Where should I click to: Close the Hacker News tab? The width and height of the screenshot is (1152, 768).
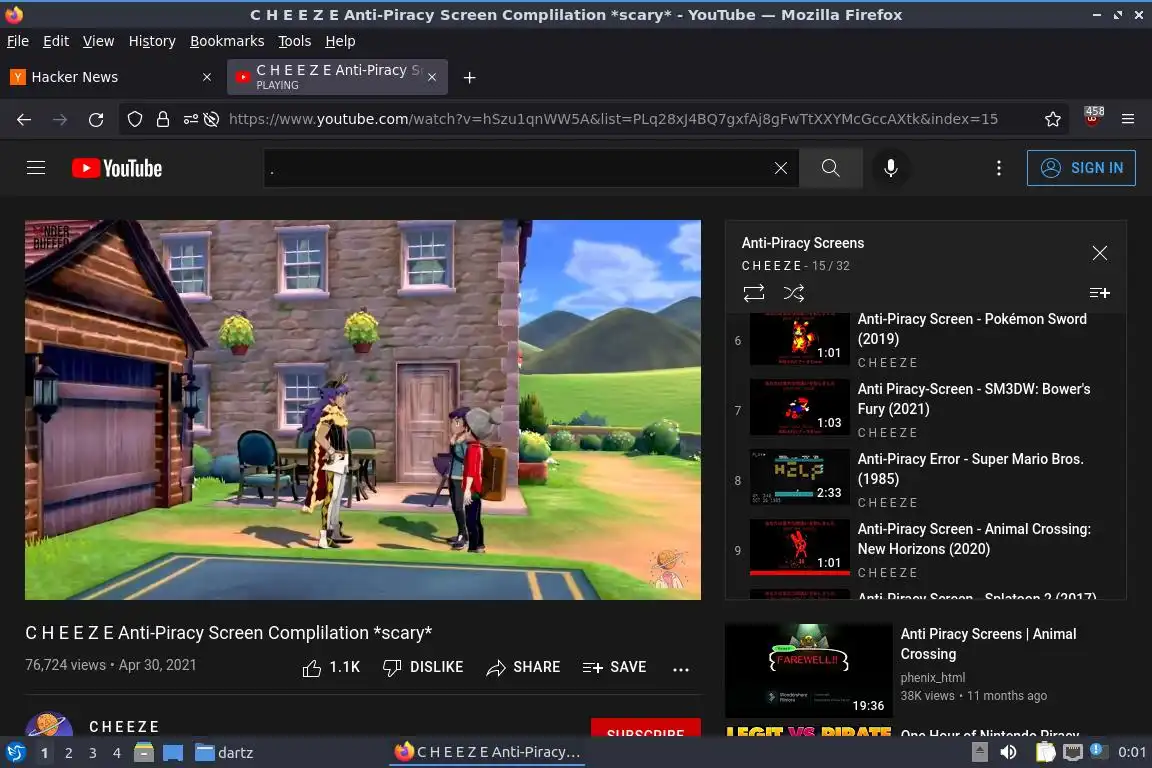206,77
